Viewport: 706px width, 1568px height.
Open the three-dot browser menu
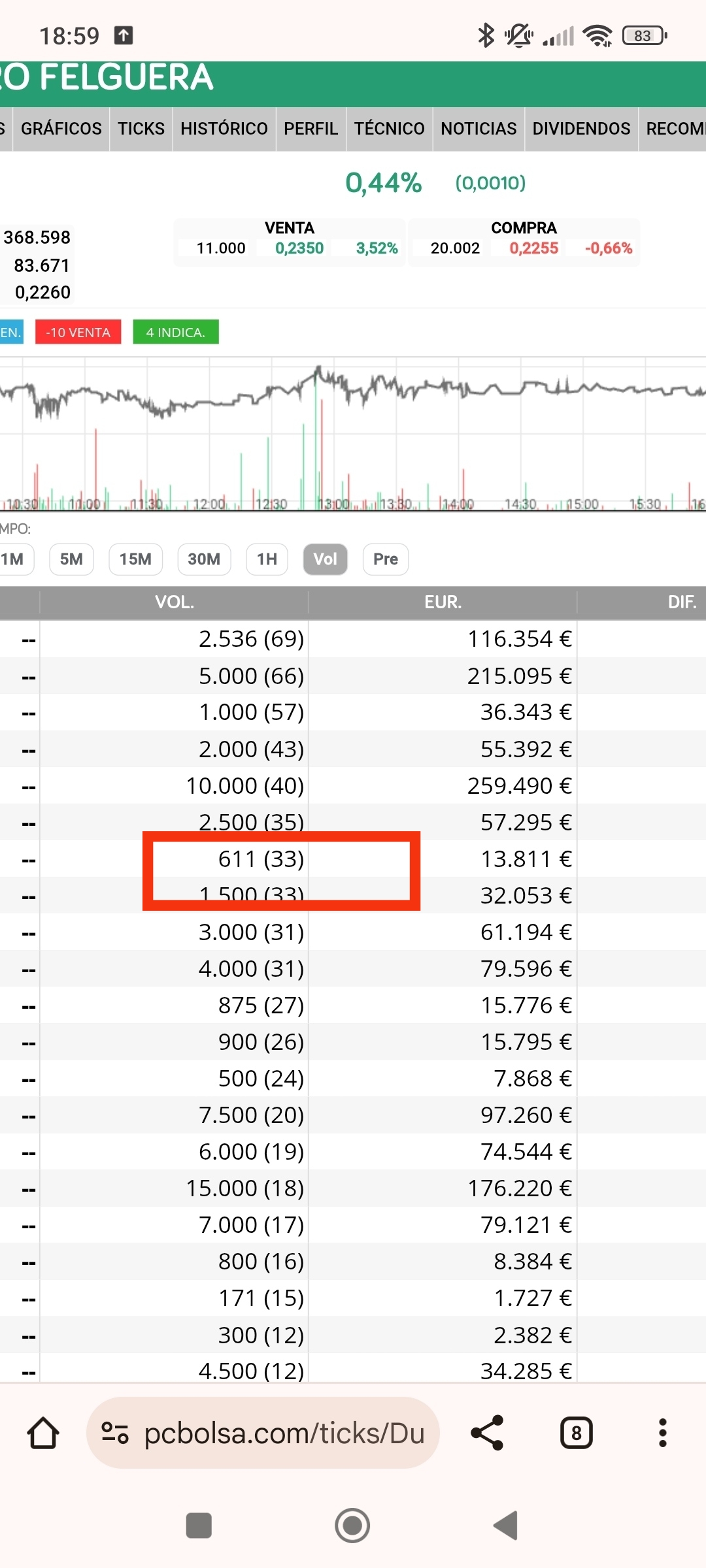(663, 1433)
